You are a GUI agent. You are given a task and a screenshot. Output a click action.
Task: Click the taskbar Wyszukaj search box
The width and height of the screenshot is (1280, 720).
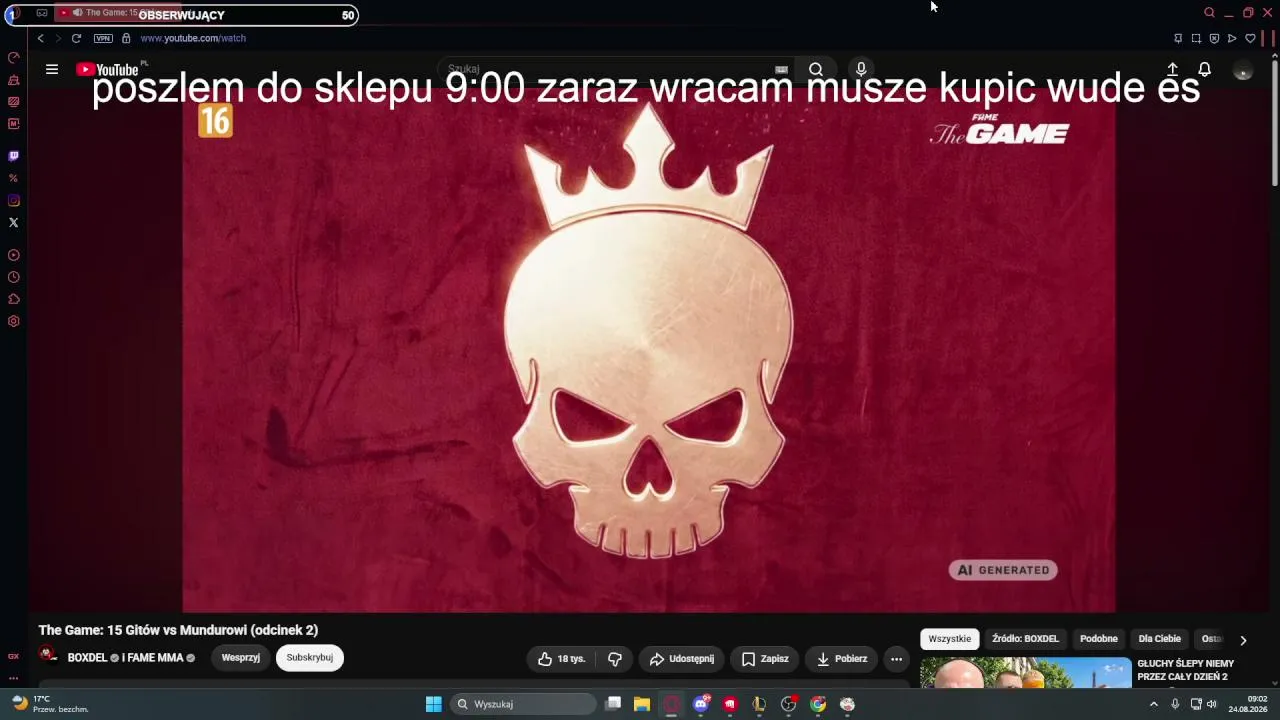pos(523,704)
